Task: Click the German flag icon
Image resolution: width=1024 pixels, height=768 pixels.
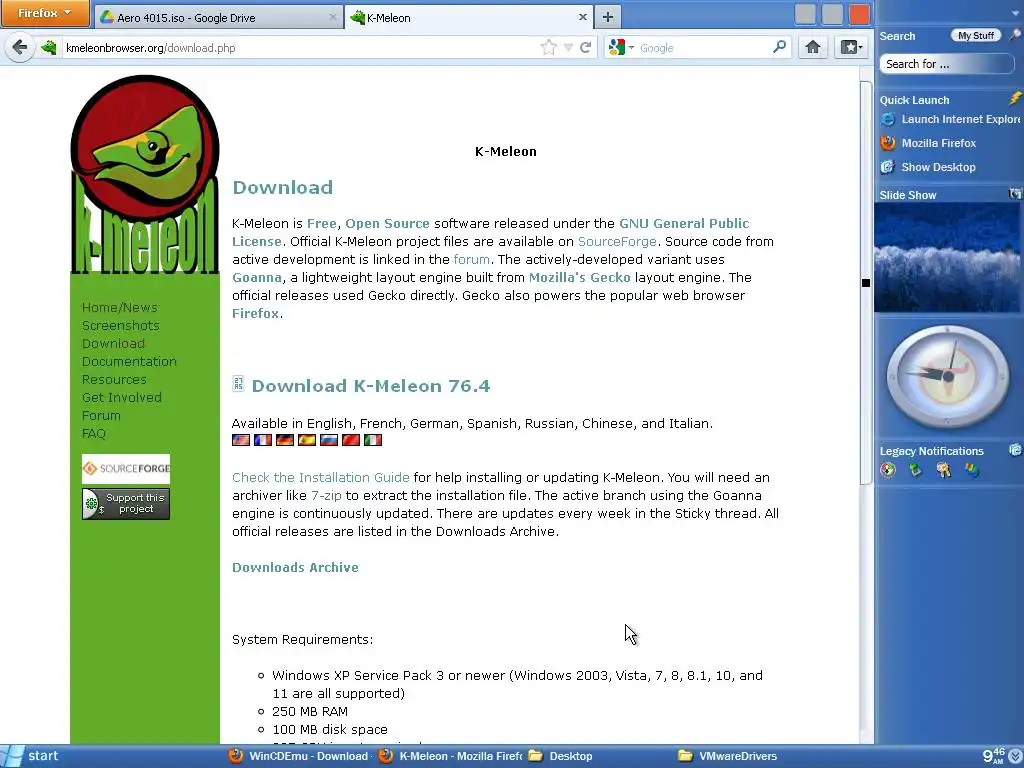Action: [x=285, y=440]
